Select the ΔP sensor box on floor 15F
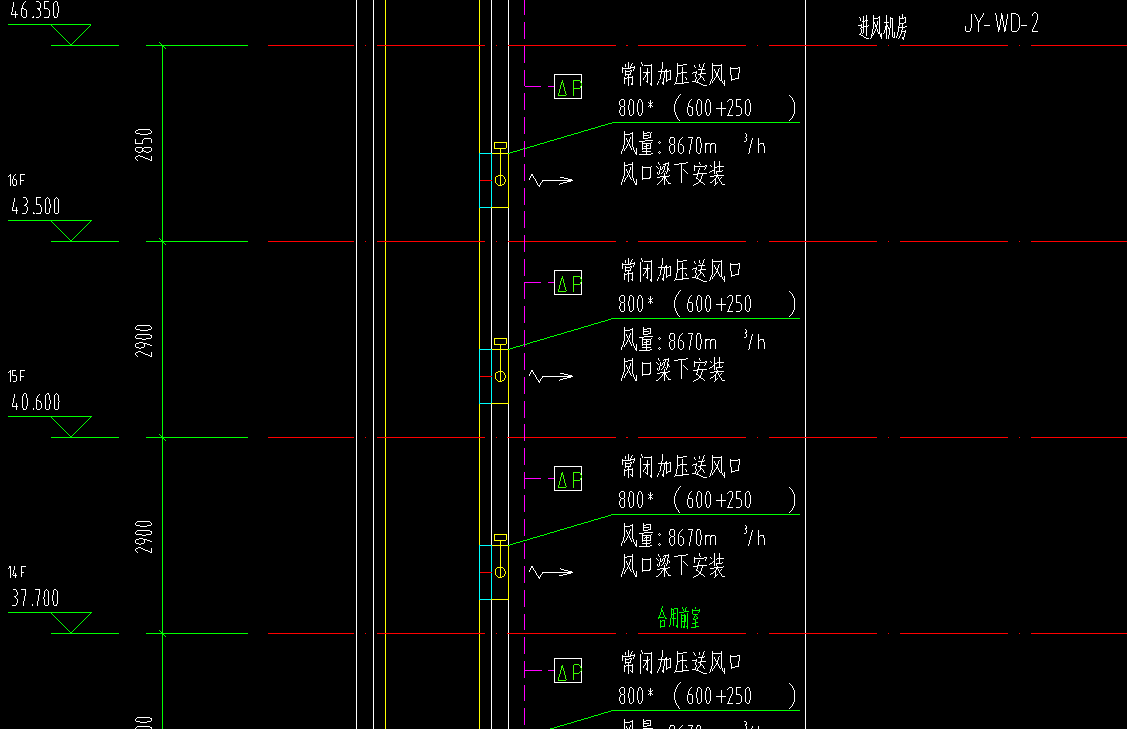The width and height of the screenshot is (1127, 729). point(568,283)
